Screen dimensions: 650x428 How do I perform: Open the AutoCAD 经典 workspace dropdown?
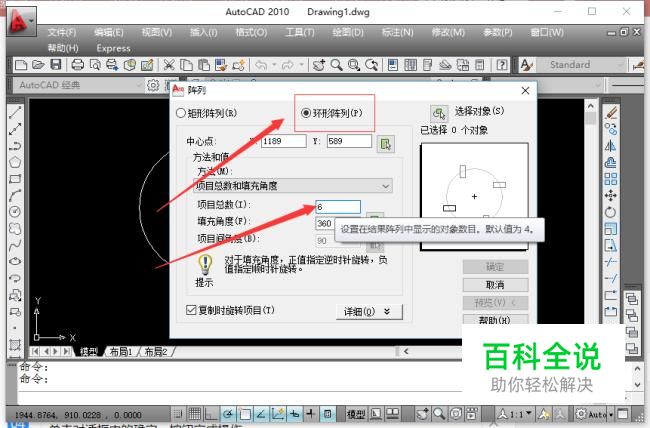[x=79, y=85]
